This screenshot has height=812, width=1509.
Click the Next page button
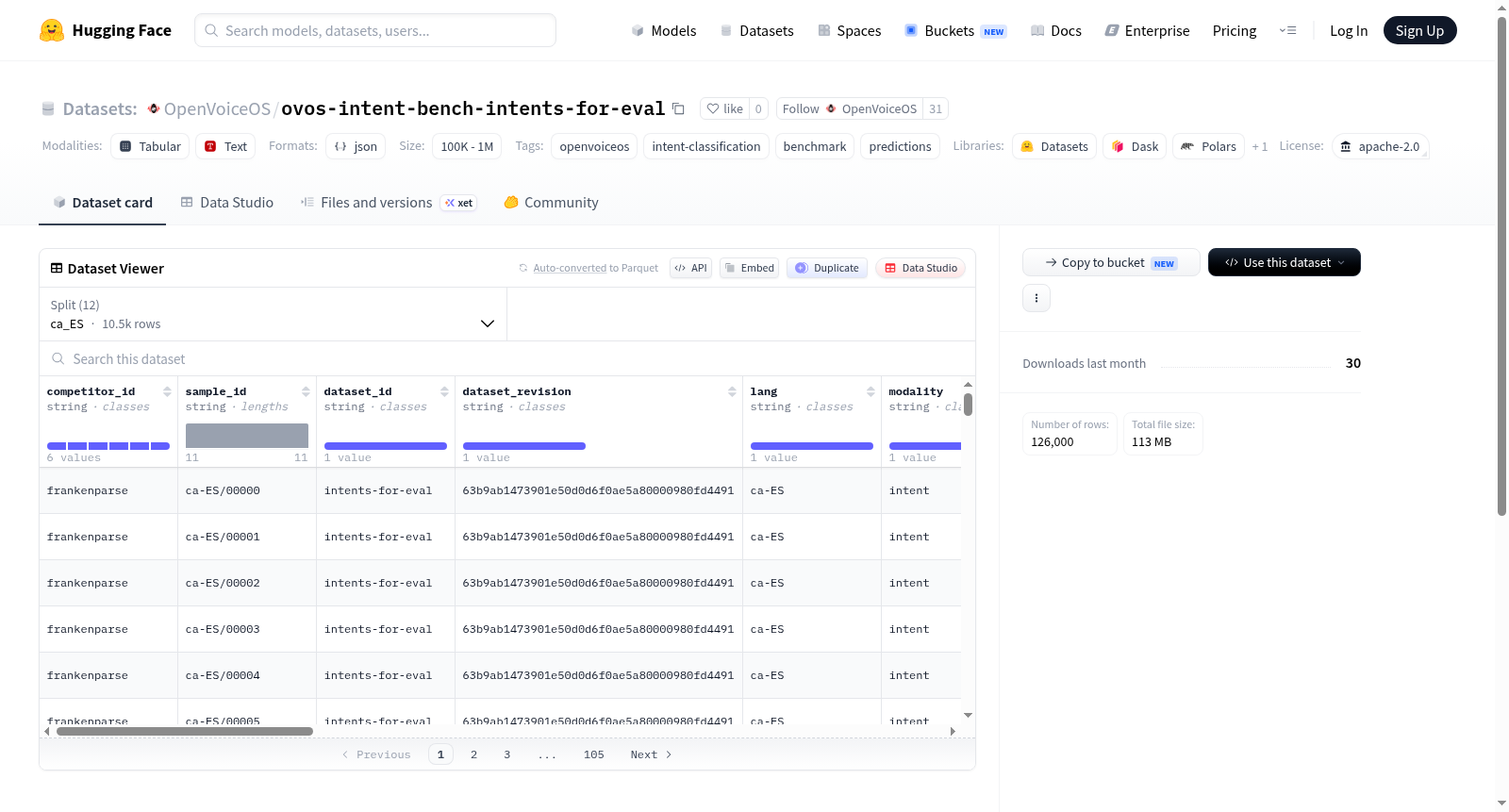click(651, 754)
